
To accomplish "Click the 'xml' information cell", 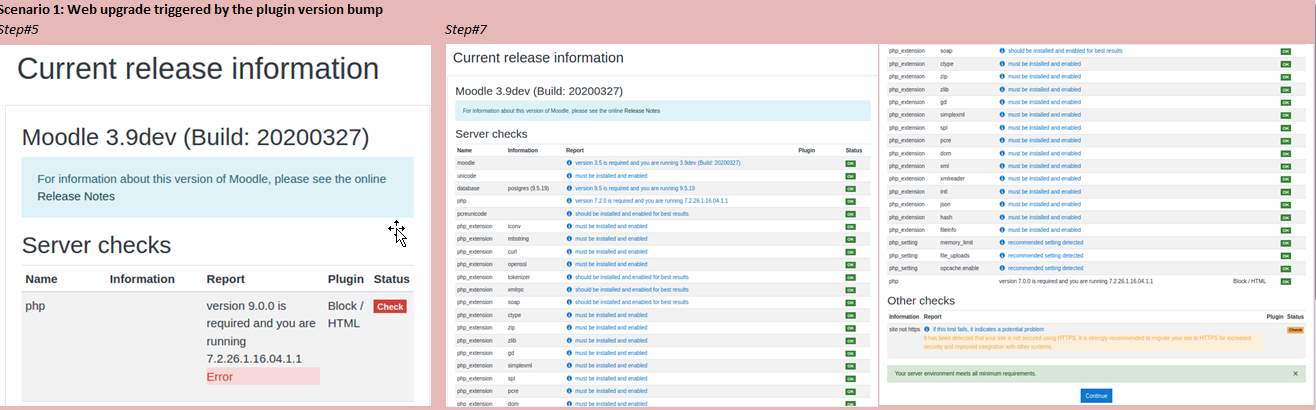I will pos(945,166).
